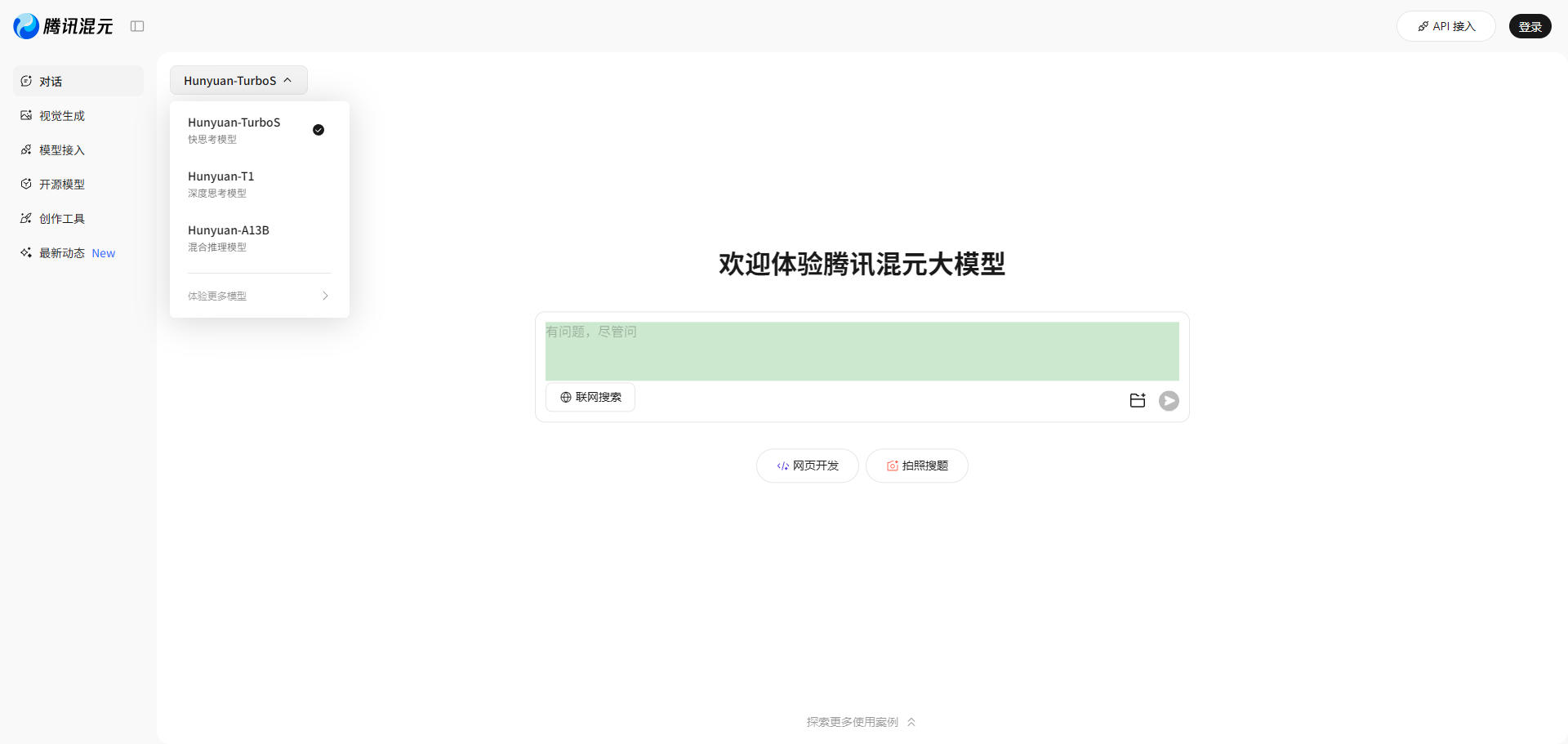Click the Tencent Hunyuan logo
1568x744 pixels.
click(x=64, y=26)
